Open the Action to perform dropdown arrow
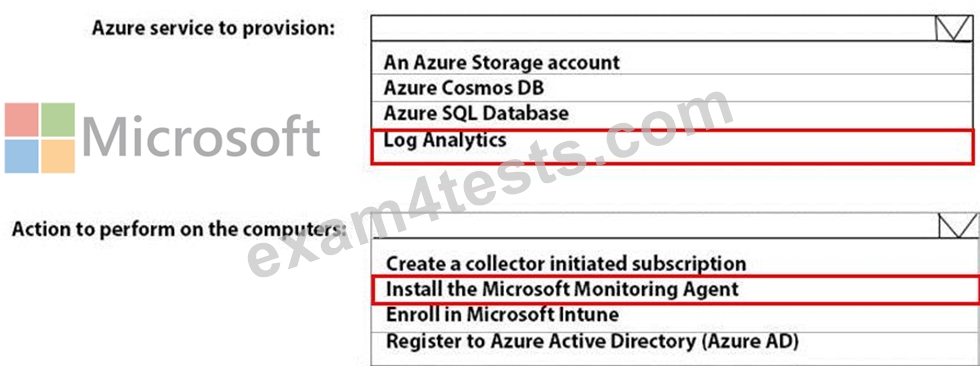This screenshot has height=366, width=980. 958,225
